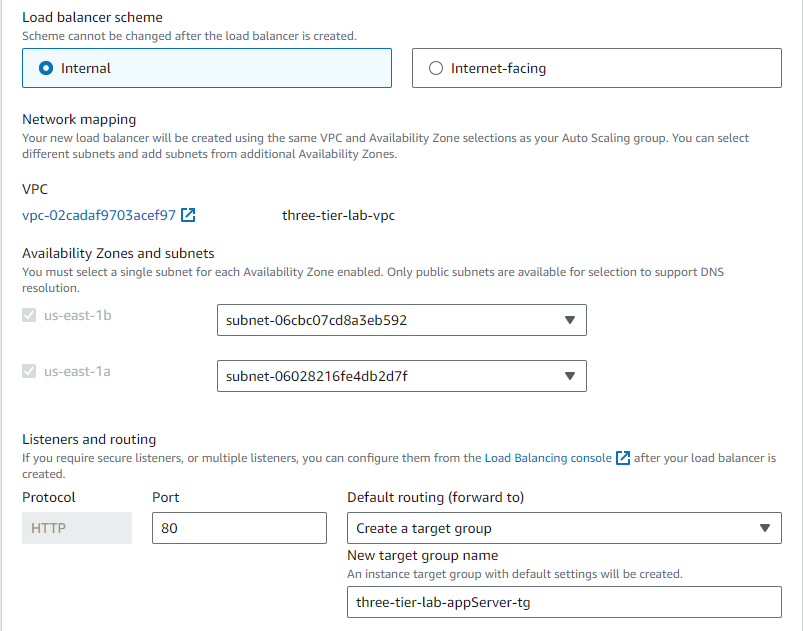
Task: Click the caret arrow in us-east-1a subnet dropdown
Action: coord(569,376)
